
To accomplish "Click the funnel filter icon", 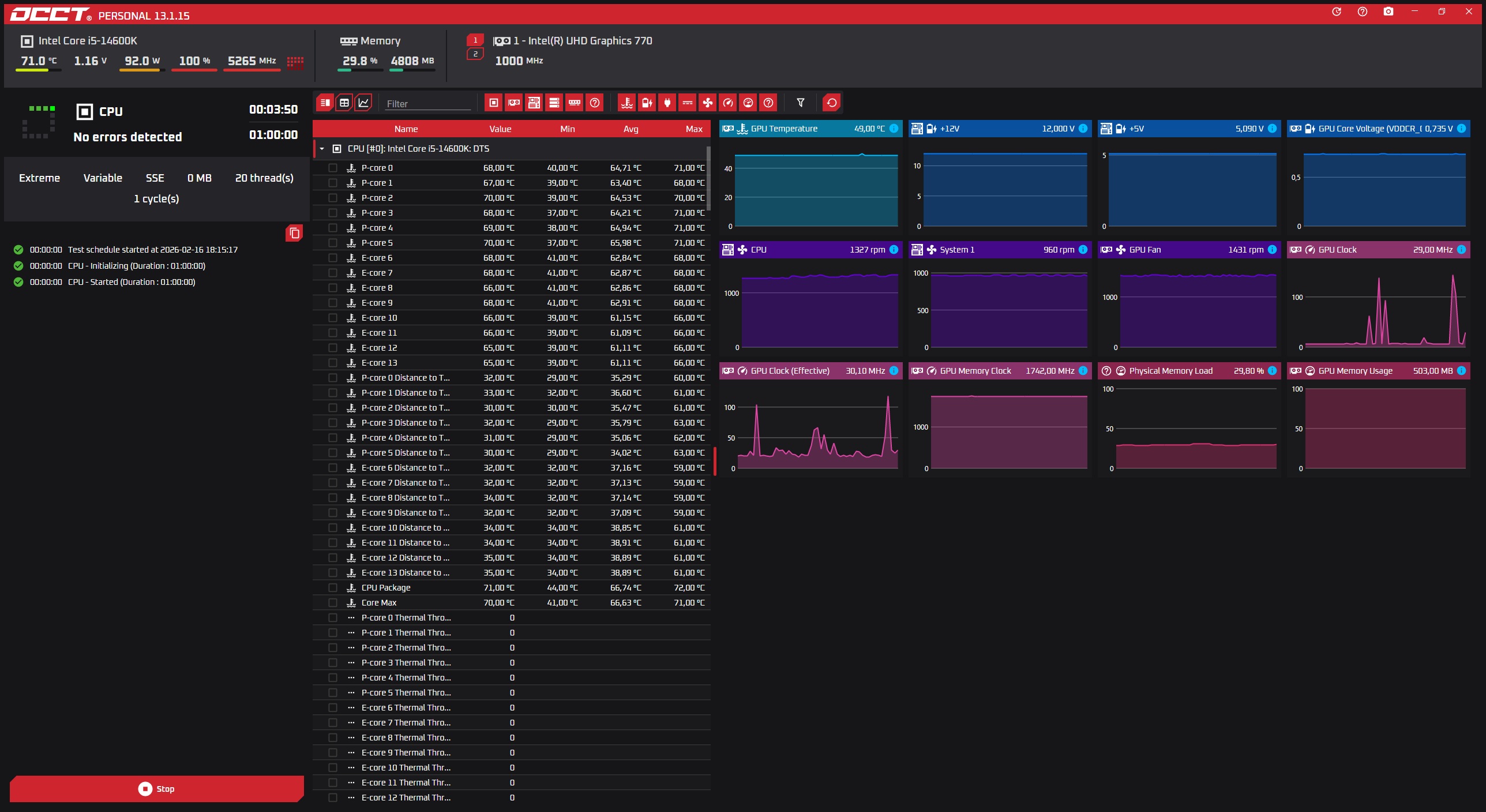I will click(800, 103).
